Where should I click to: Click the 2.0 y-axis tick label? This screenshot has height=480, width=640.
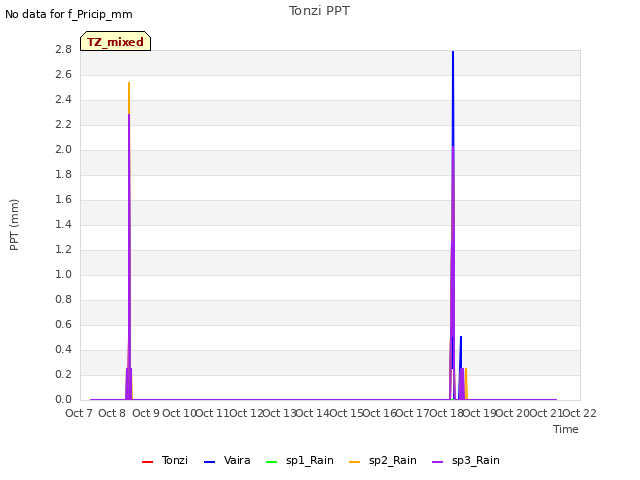point(64,149)
